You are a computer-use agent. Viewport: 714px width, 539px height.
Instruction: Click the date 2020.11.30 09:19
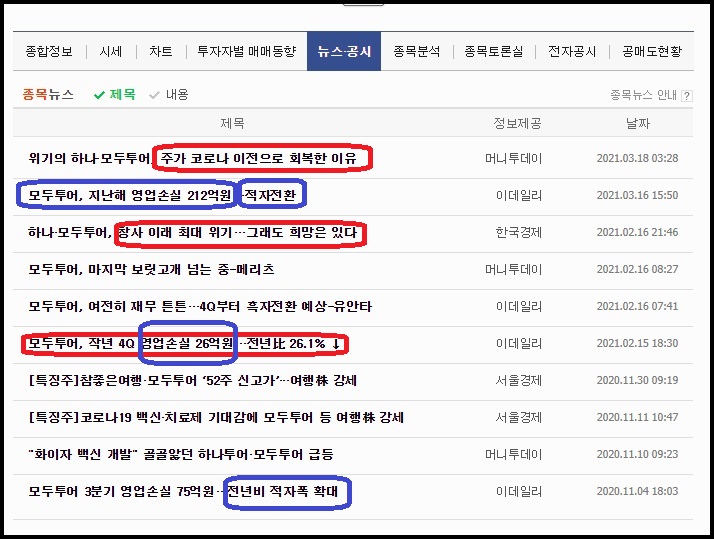pos(638,381)
